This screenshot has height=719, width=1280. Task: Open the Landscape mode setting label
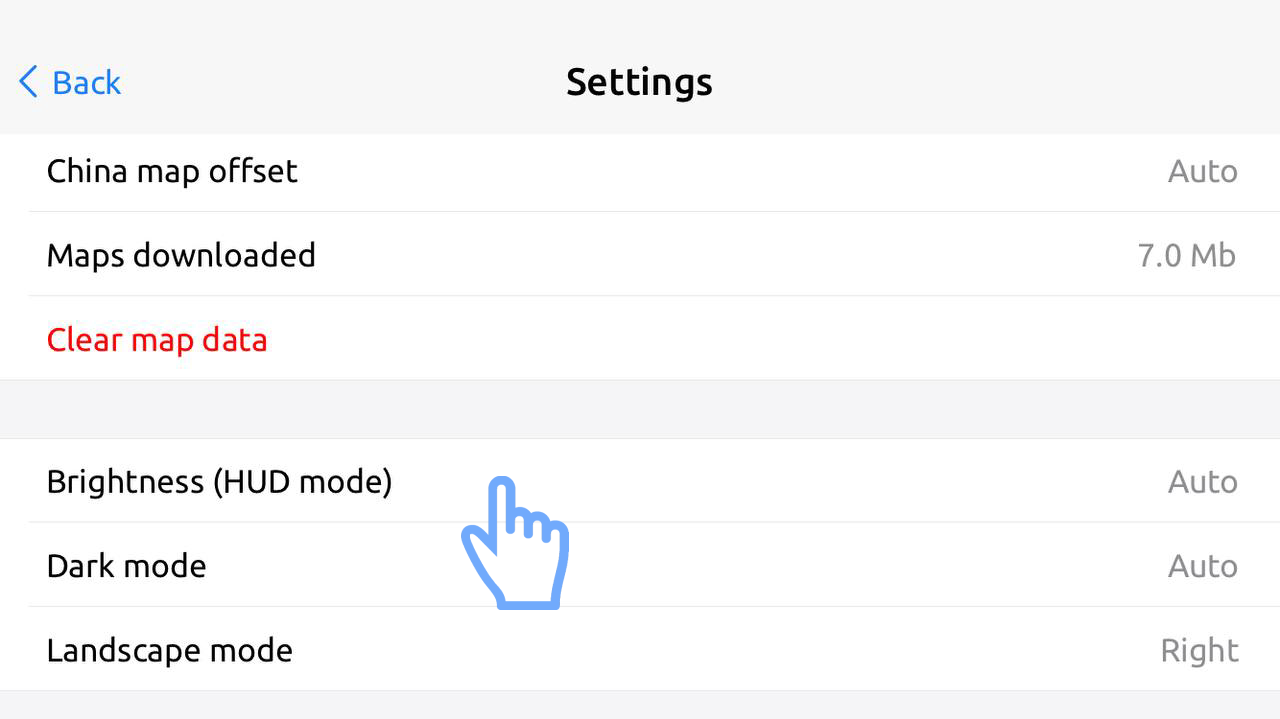[169, 650]
